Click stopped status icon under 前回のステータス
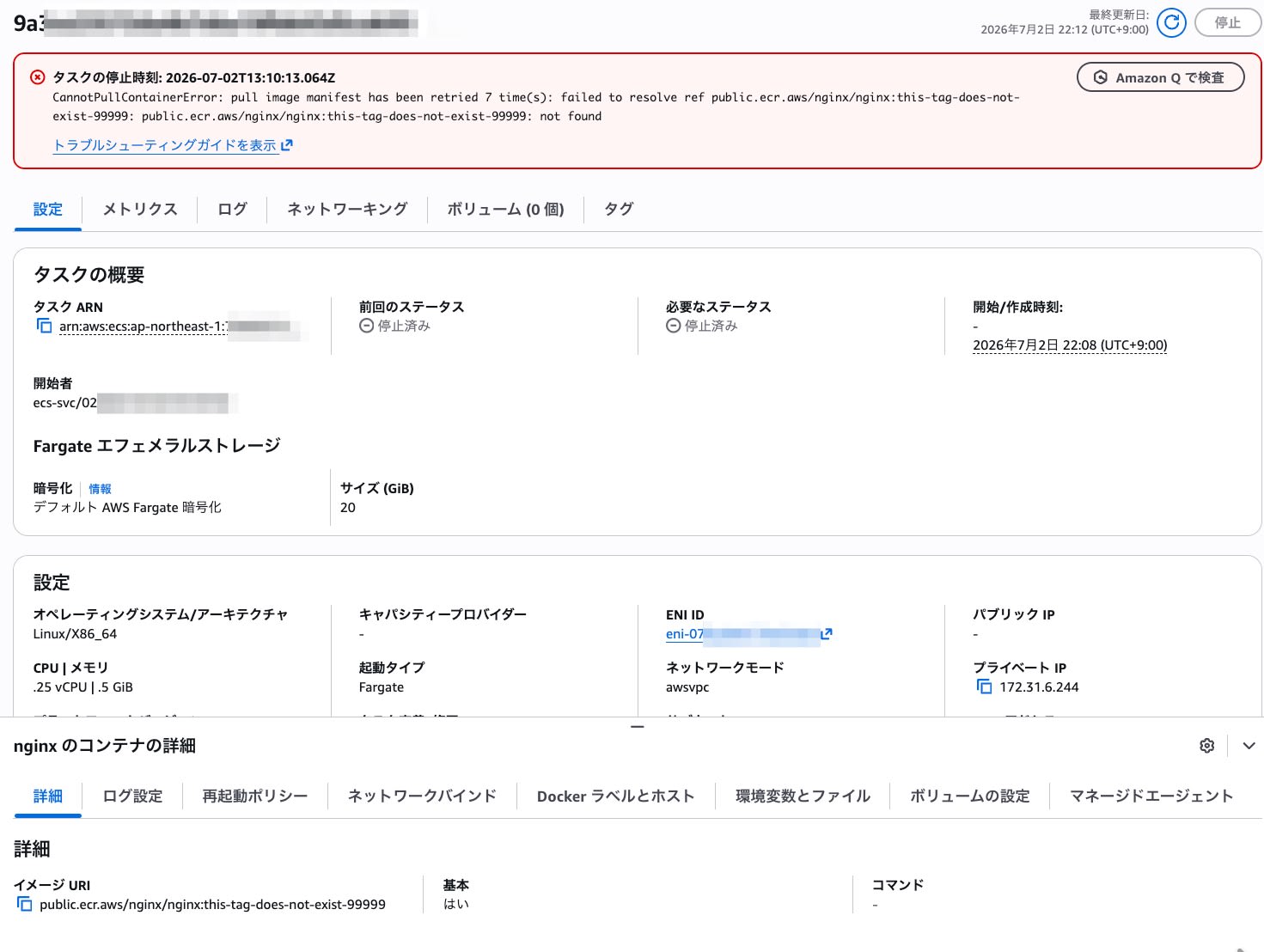The height and width of the screenshot is (952, 1264). click(366, 326)
